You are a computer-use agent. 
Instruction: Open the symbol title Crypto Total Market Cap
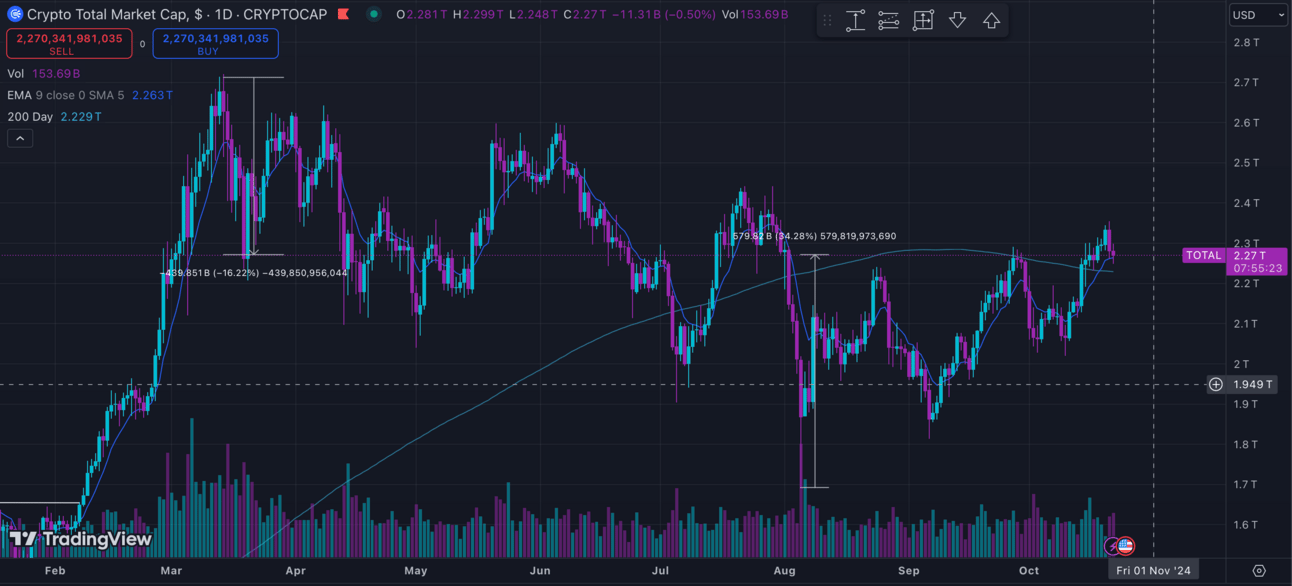pos(177,15)
